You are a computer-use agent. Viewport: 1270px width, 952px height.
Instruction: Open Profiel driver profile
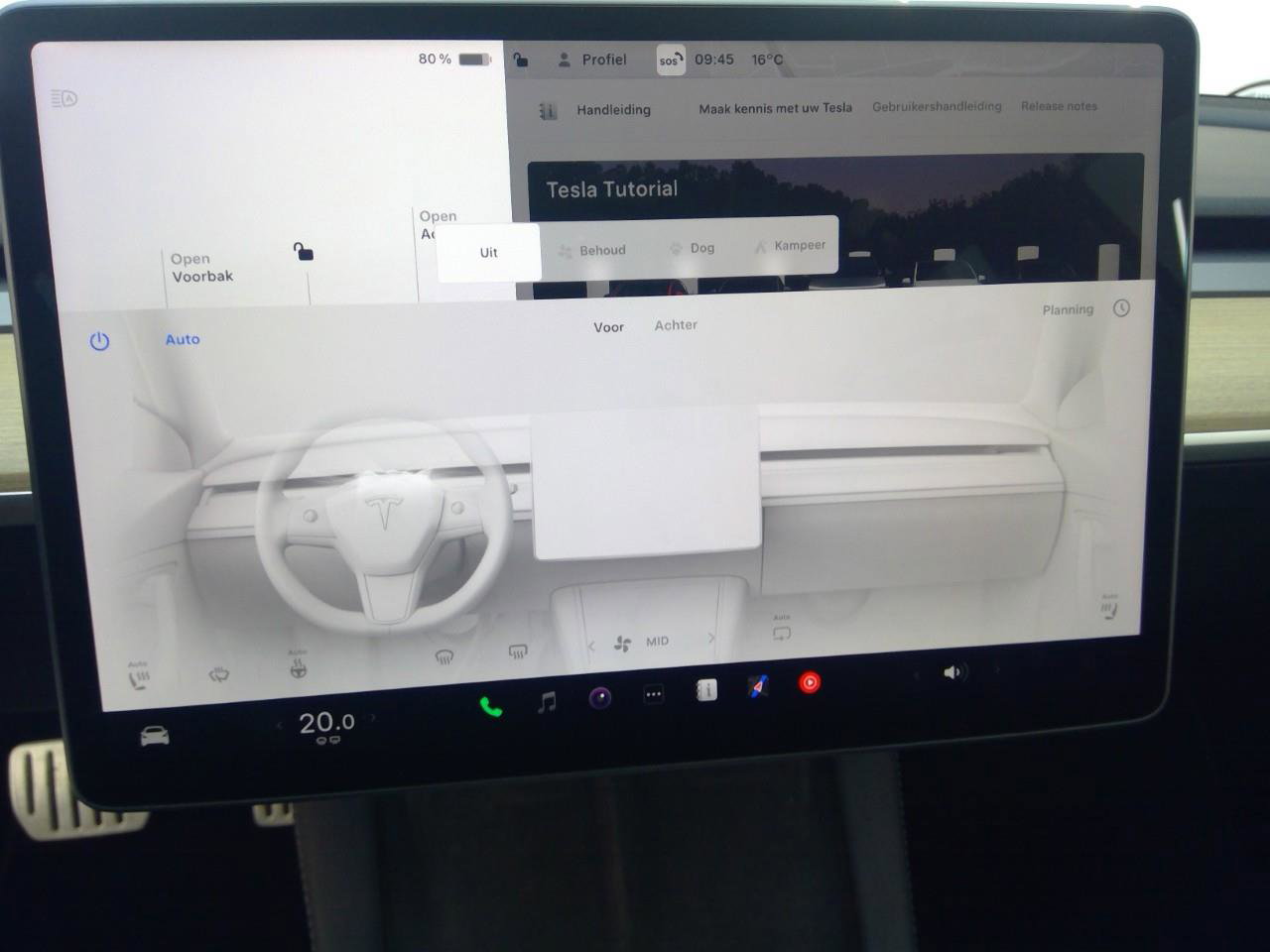592,59
